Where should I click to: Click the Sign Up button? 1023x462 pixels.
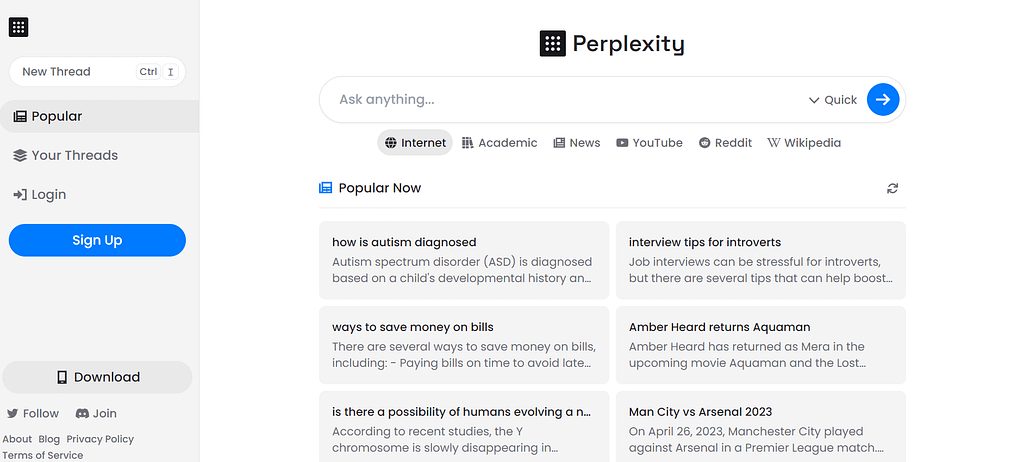tap(97, 240)
